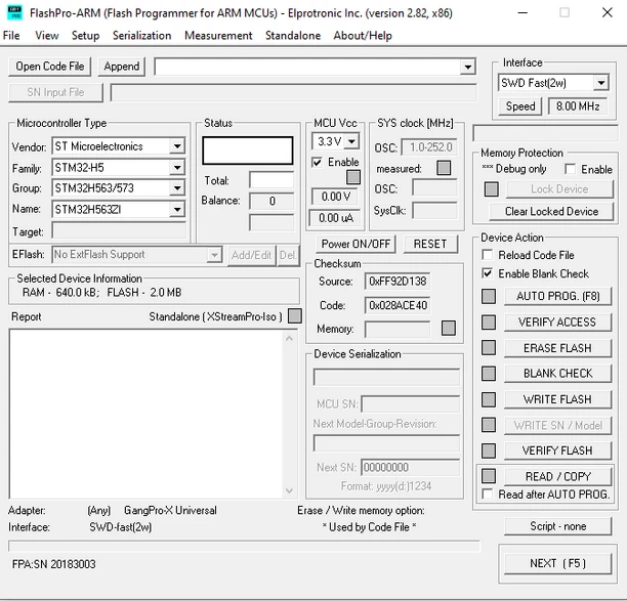Click Clear Locked Device button

click(551, 212)
